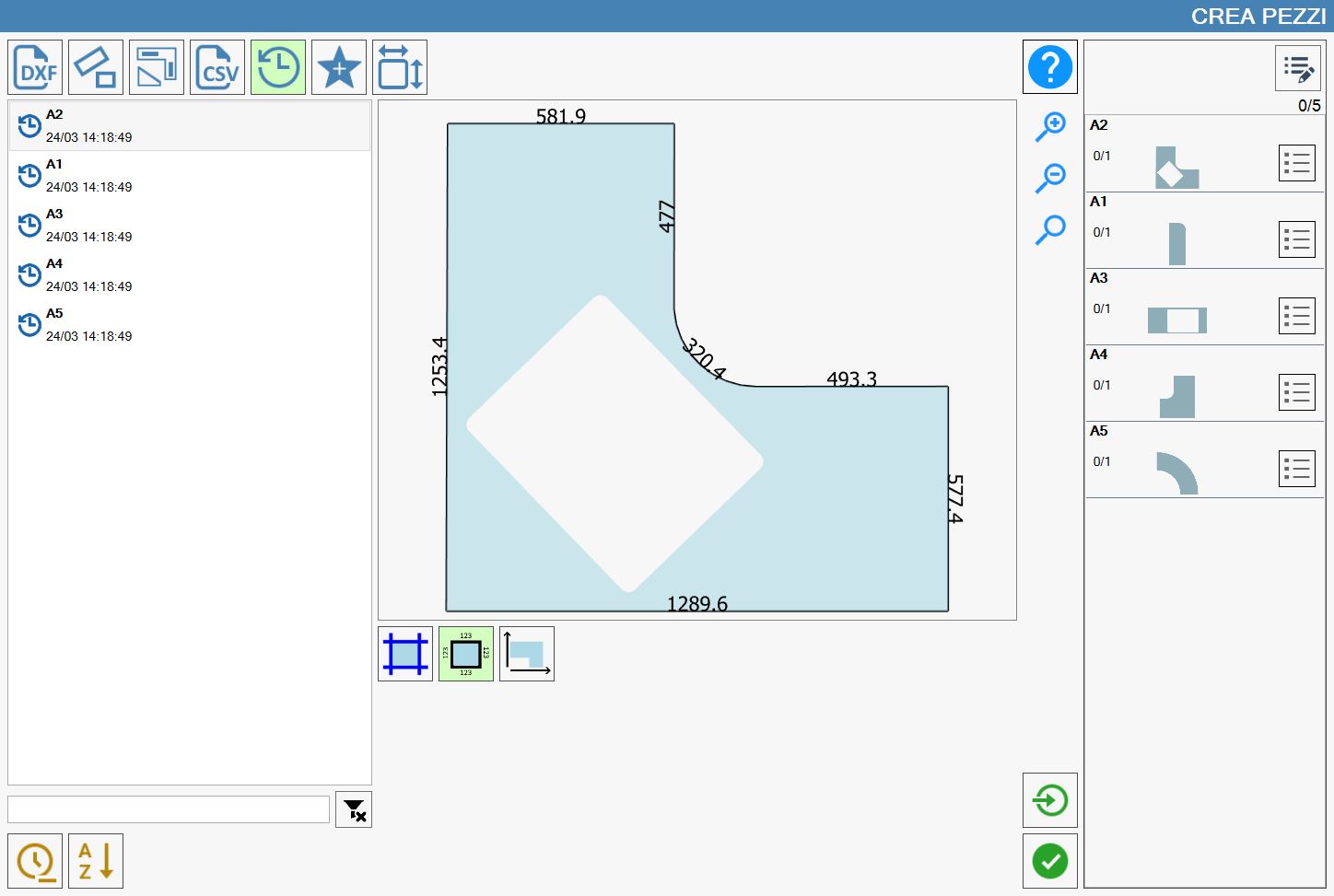Confirm with the green checkmark button

[1050, 862]
